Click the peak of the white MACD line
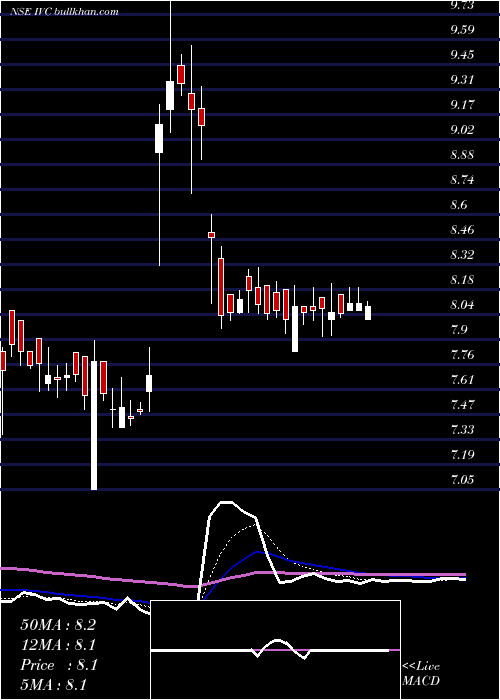500x700 pixels. pyautogui.click(x=226, y=503)
